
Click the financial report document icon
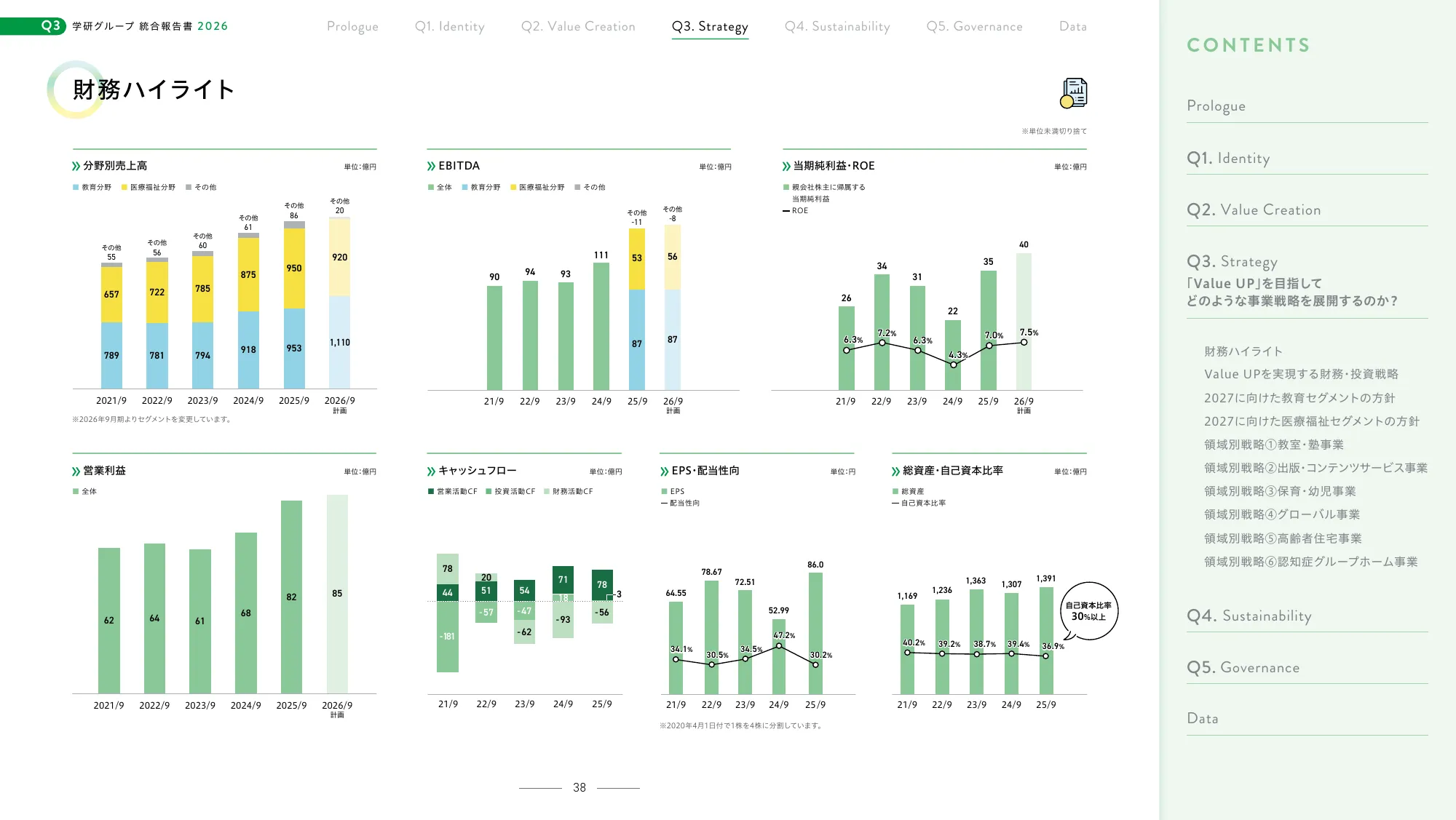point(1074,92)
